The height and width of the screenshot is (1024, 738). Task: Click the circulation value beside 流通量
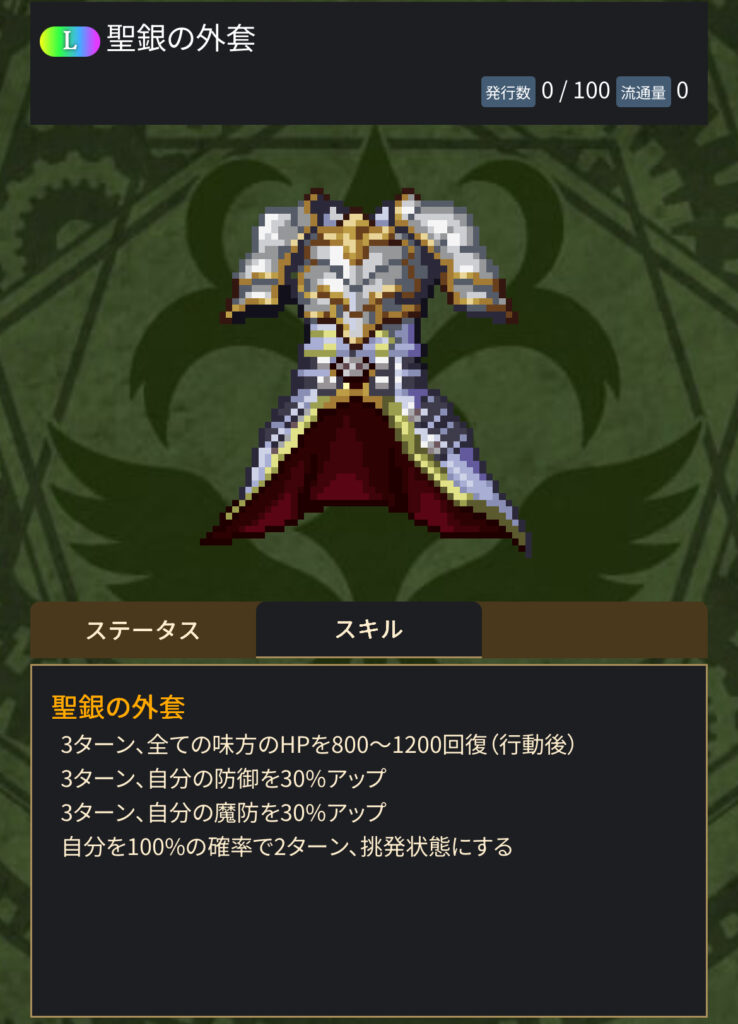click(x=682, y=91)
